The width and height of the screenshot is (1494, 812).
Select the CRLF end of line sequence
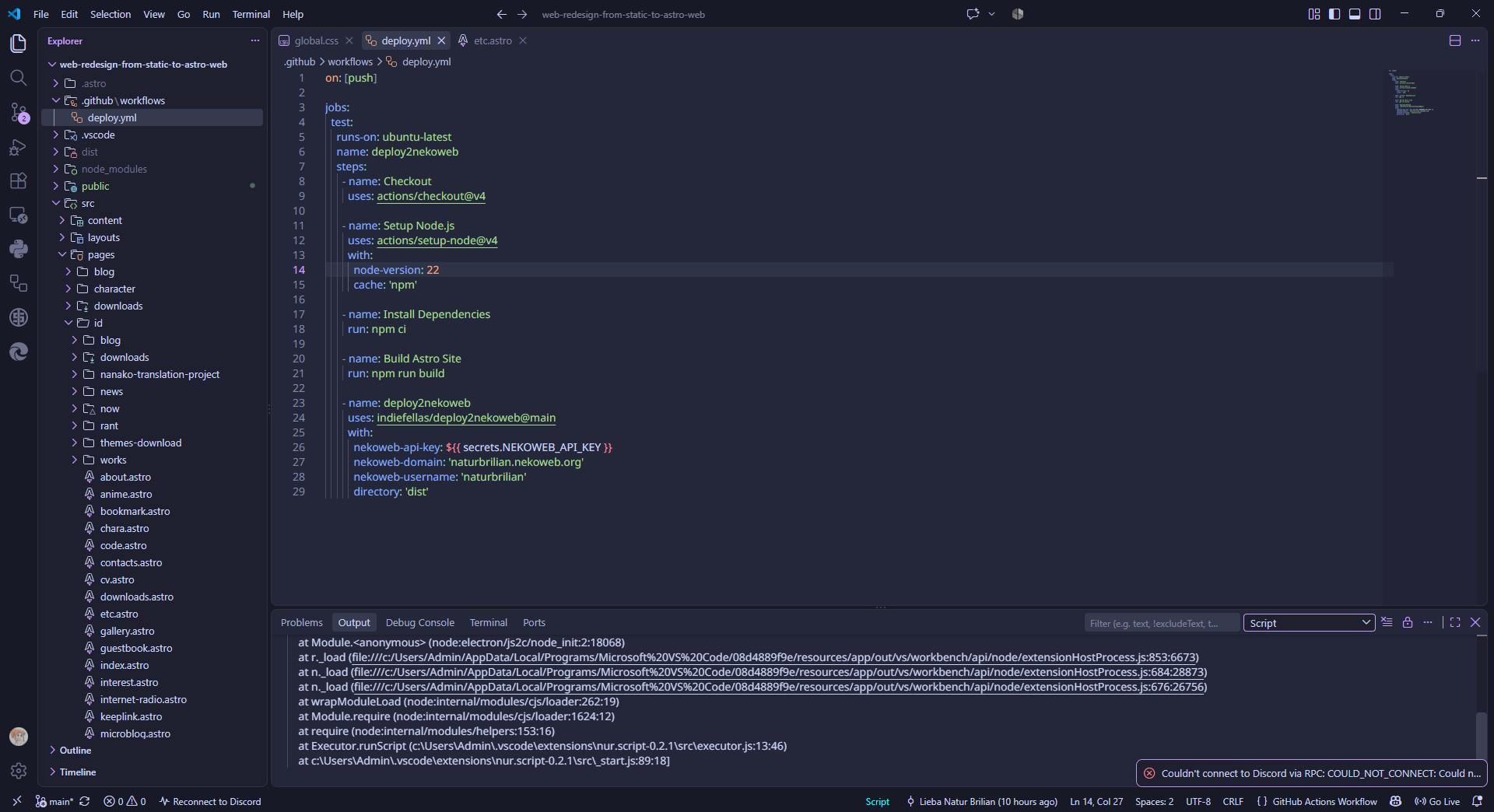pos(1233,801)
